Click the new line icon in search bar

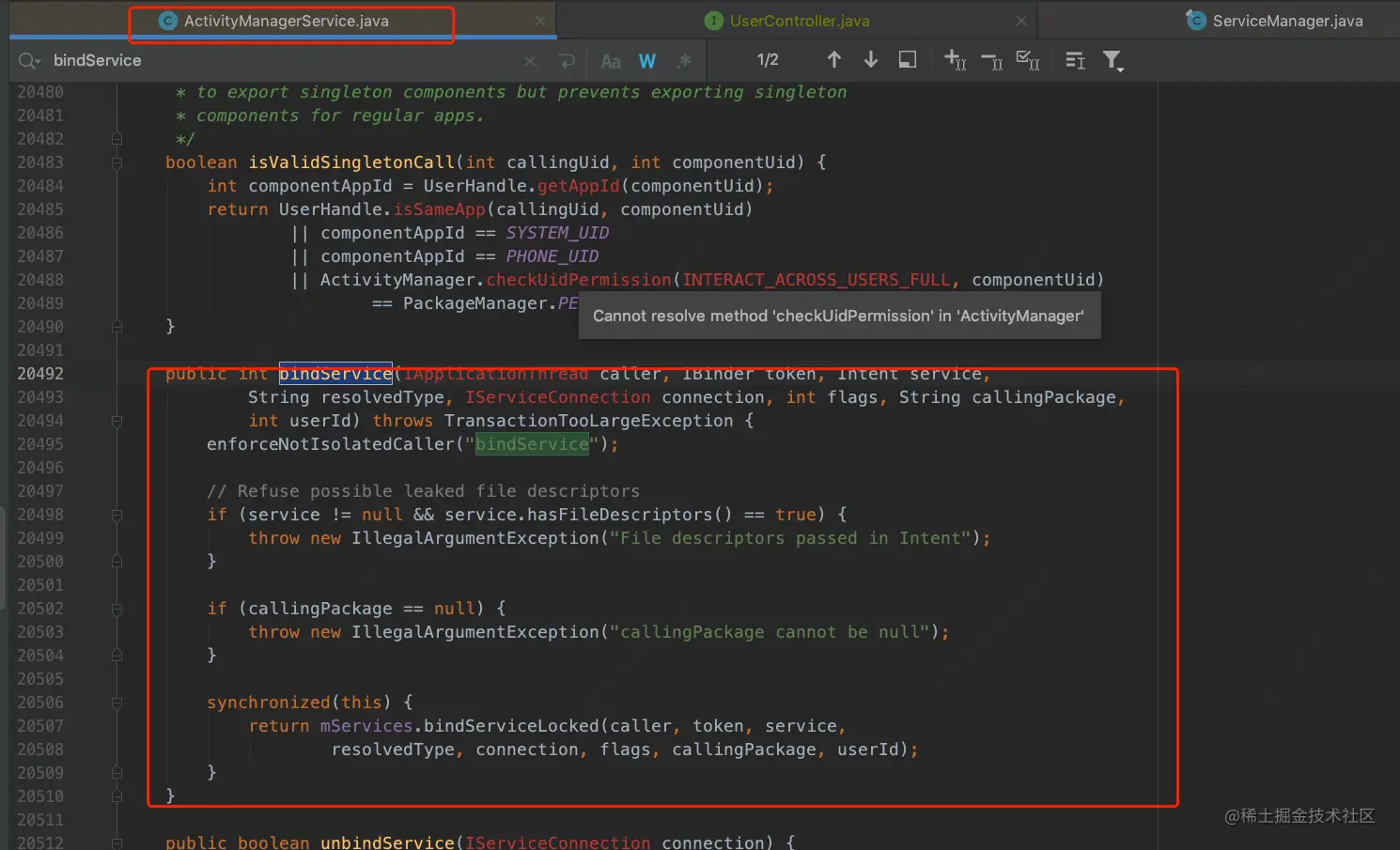[x=566, y=61]
